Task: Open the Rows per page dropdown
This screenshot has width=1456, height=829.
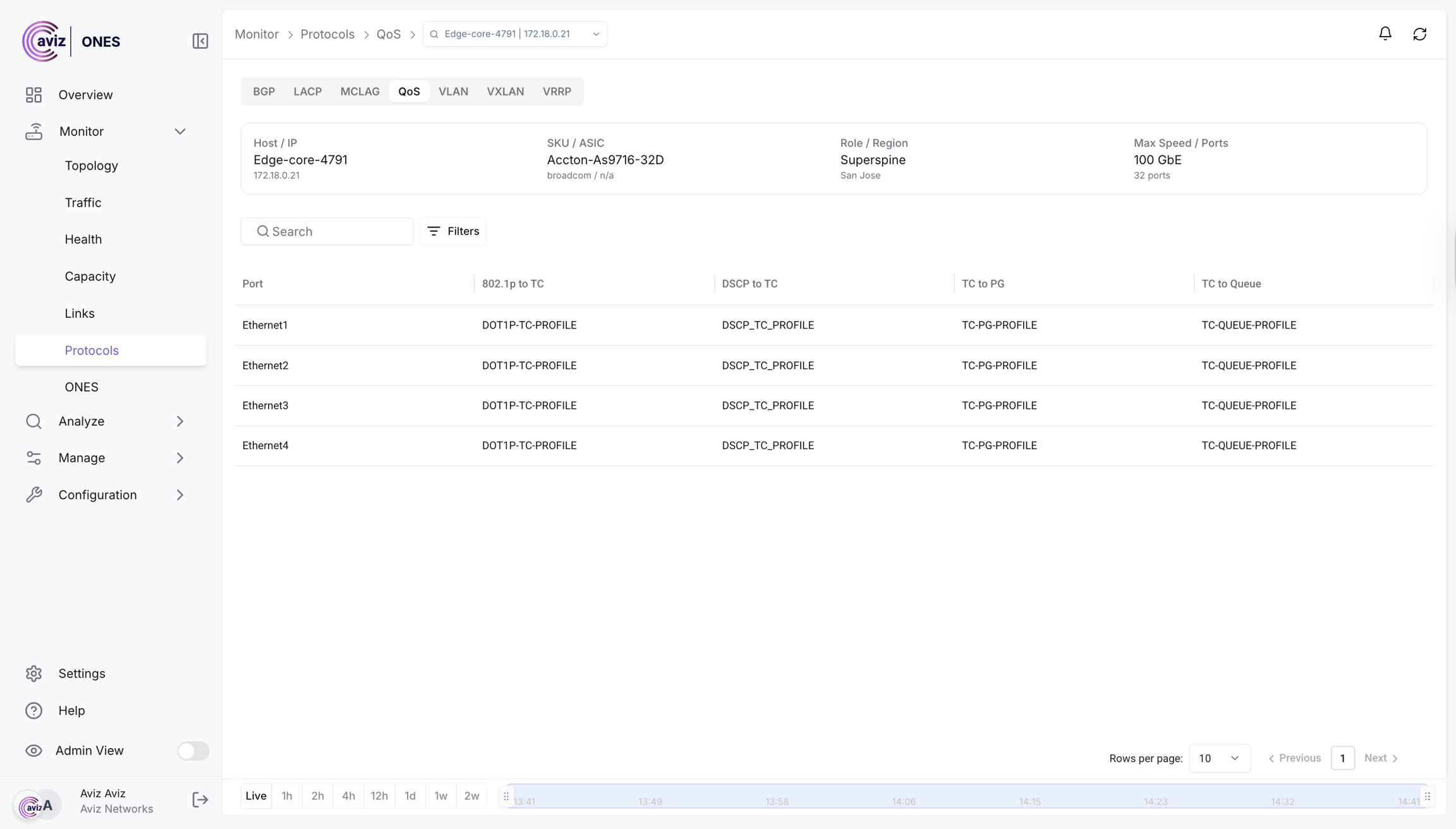Action: (1219, 758)
